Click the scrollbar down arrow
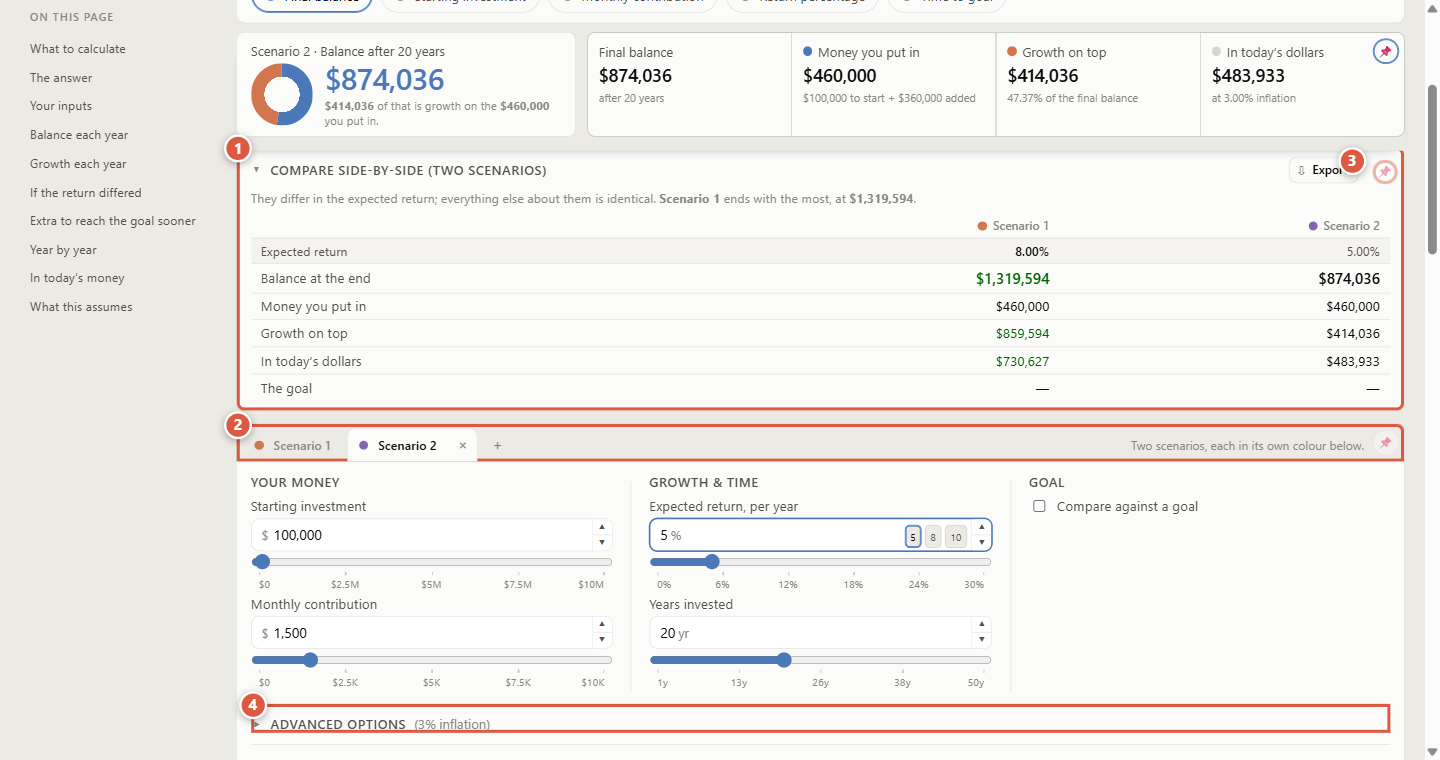Screen dimensions: 1440x760 (1432, 751)
